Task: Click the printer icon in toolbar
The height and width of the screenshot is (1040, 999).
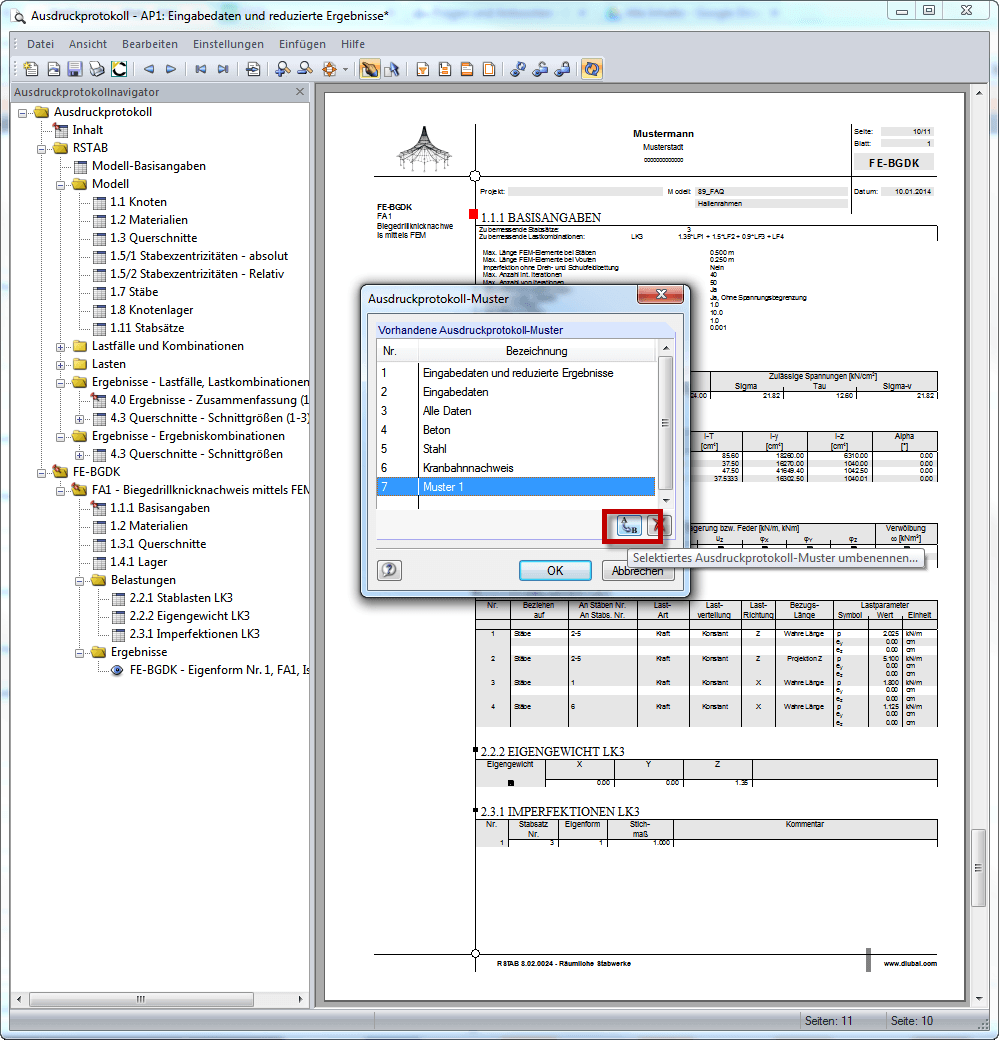Action: pos(97,69)
